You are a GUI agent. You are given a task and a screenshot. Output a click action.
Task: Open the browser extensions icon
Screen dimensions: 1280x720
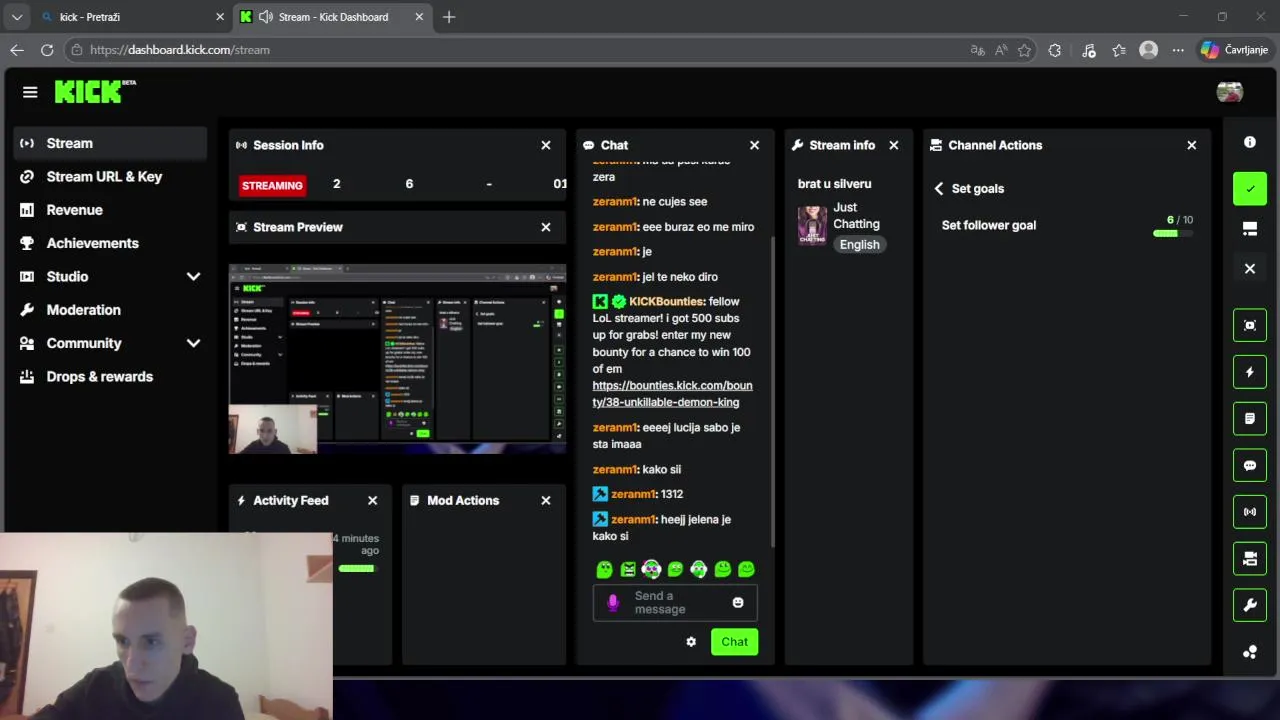(x=1054, y=50)
